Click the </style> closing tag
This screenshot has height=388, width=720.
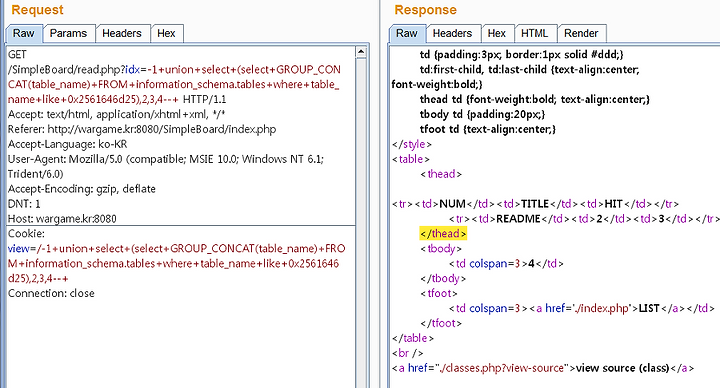pyautogui.click(x=412, y=144)
